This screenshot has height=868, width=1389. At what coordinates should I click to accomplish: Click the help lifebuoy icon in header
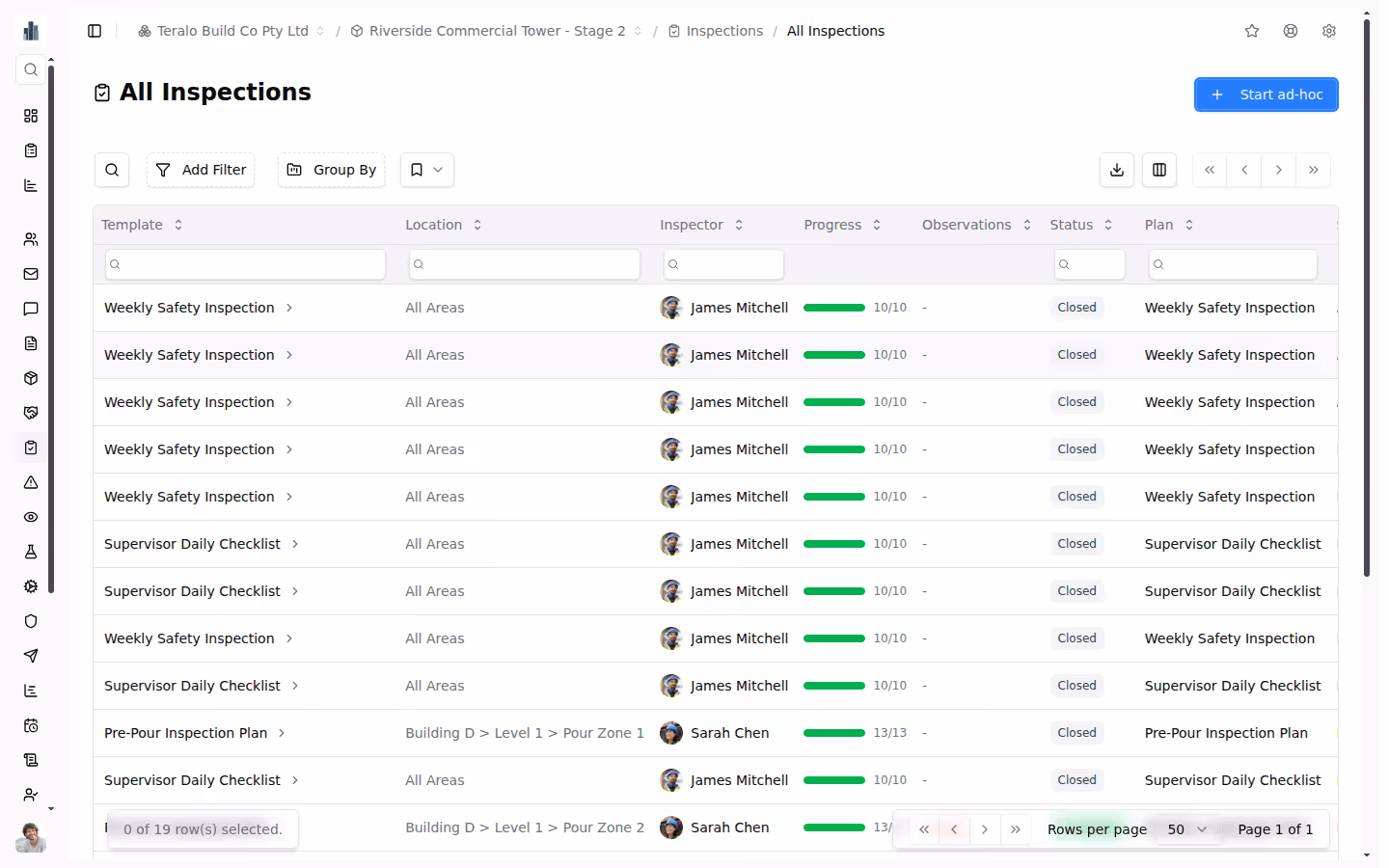coord(1291,31)
